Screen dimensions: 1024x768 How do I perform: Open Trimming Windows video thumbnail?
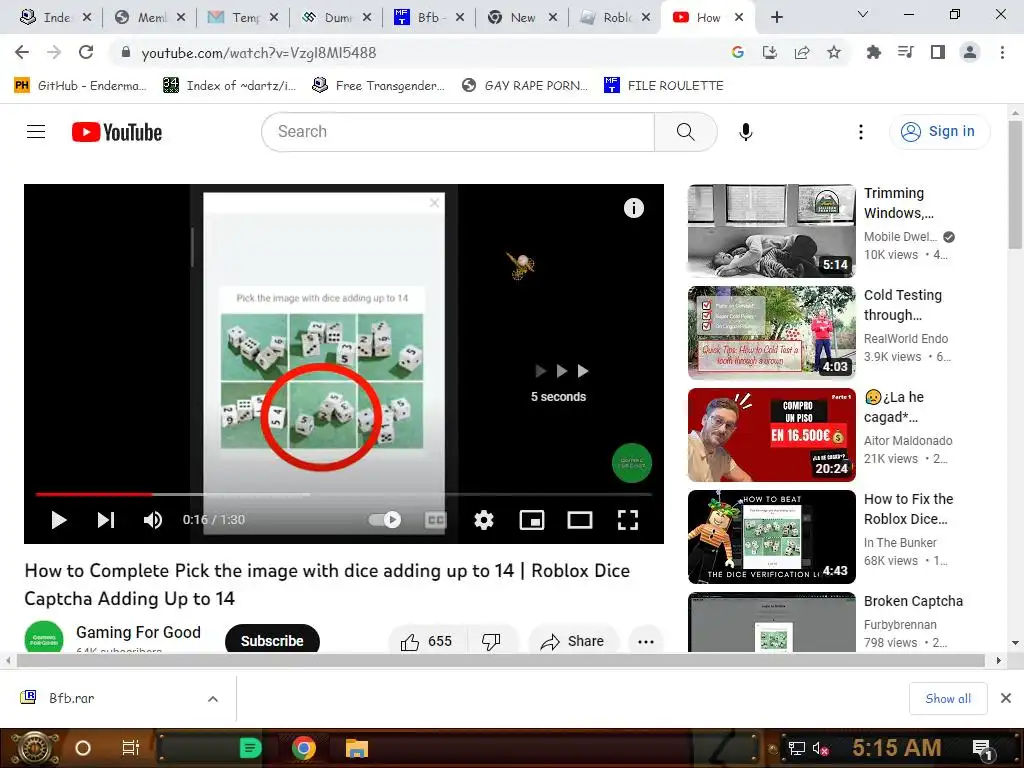coord(771,231)
